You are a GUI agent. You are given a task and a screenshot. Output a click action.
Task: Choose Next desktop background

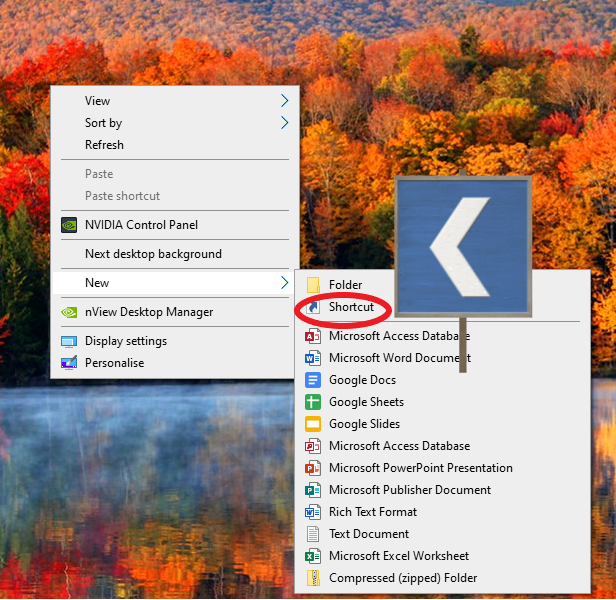(175, 254)
